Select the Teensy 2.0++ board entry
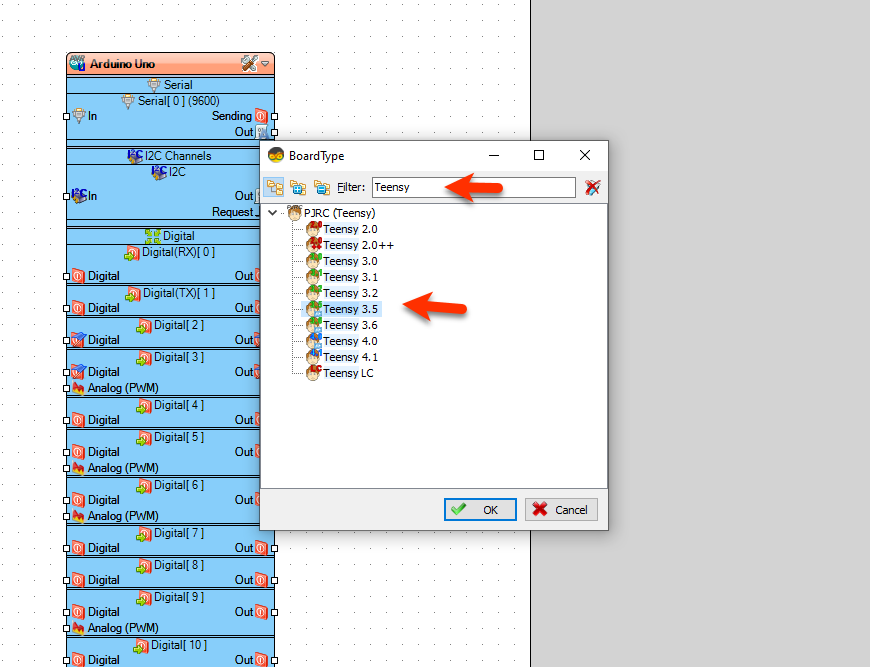The width and height of the screenshot is (870, 667). (x=352, y=244)
